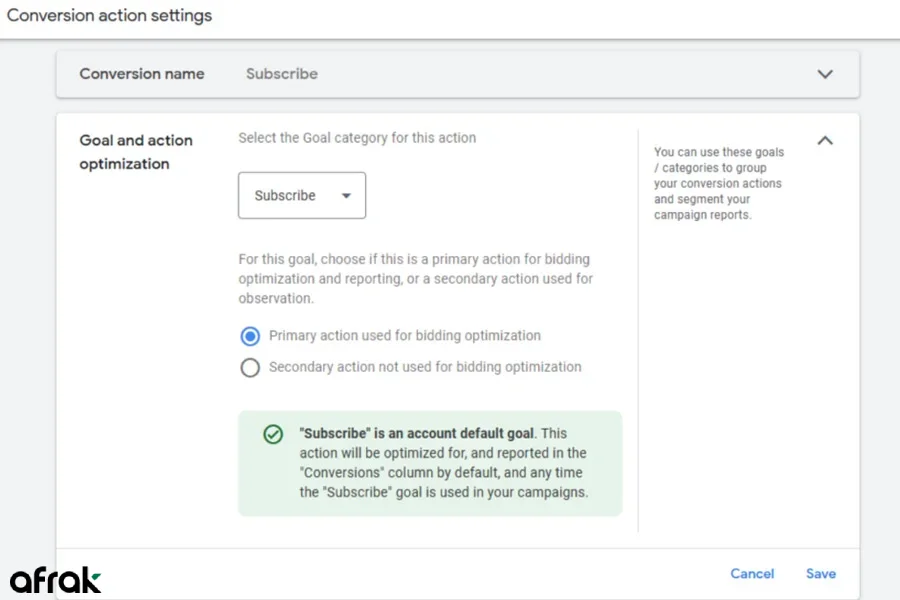Click the dropdown arrow beside Subscribe
The width and height of the screenshot is (900, 600).
[346, 196]
